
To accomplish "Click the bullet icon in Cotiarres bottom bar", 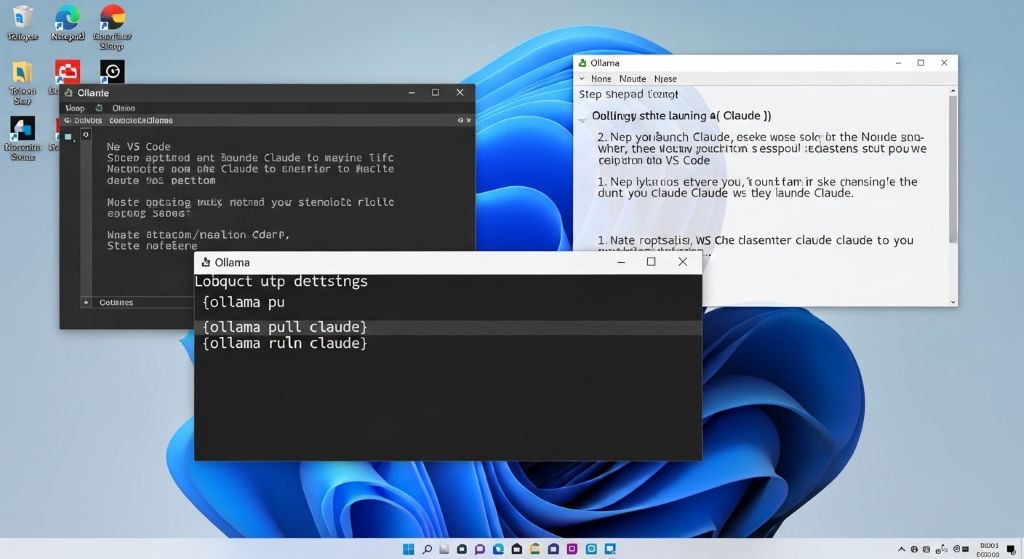I will (86, 302).
